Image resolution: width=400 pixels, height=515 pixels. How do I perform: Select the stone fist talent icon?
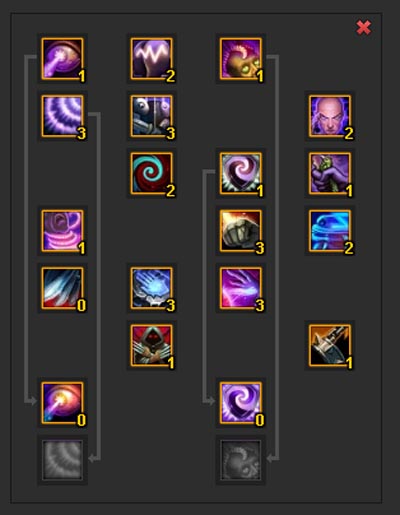coord(241,231)
